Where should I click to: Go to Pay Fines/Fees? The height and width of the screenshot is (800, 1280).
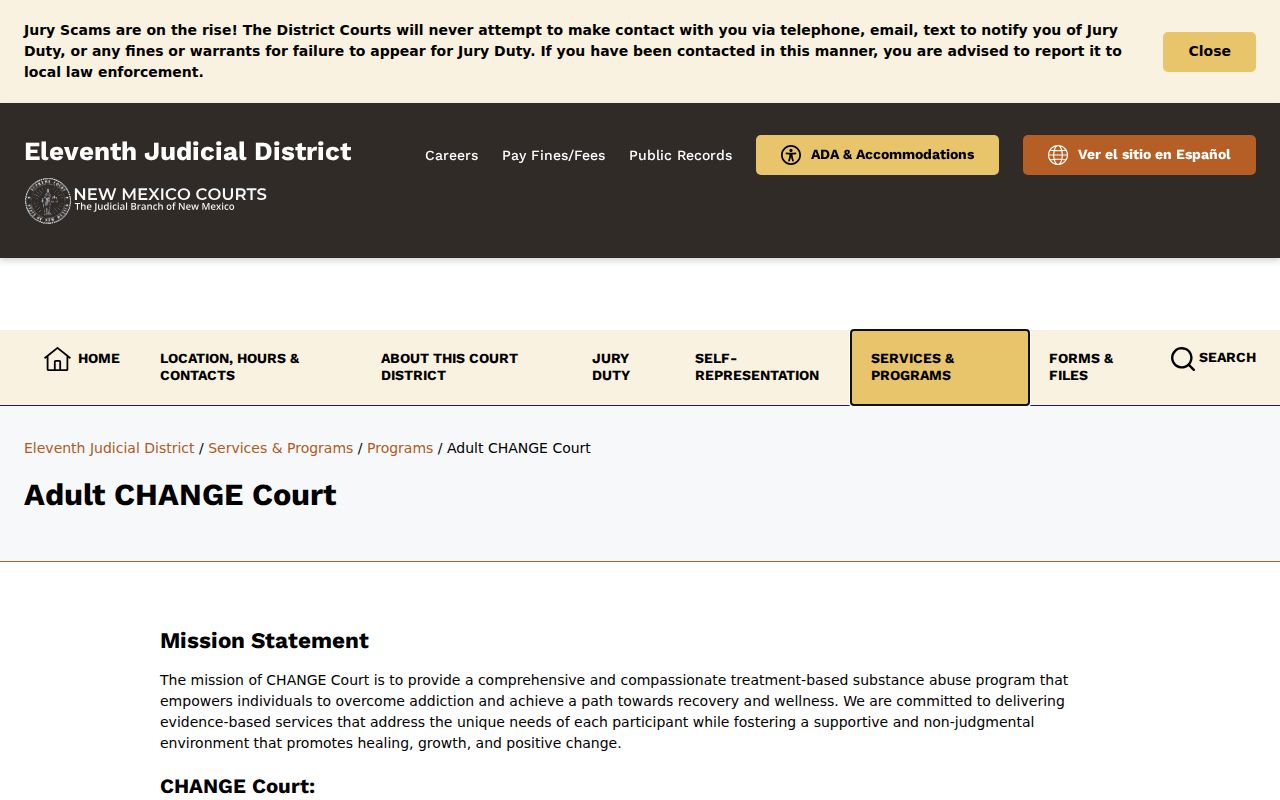point(553,155)
